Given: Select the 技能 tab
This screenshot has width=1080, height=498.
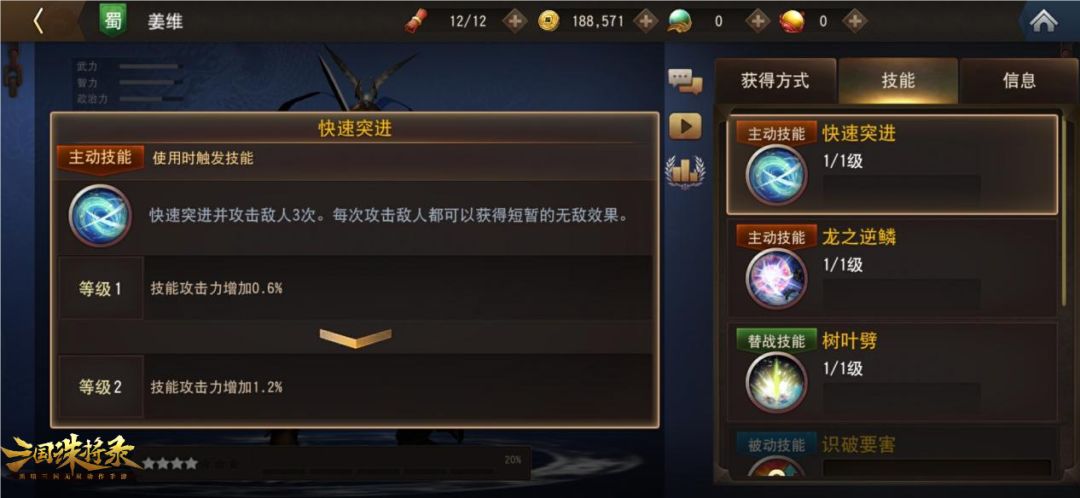Looking at the screenshot, I should [898, 81].
